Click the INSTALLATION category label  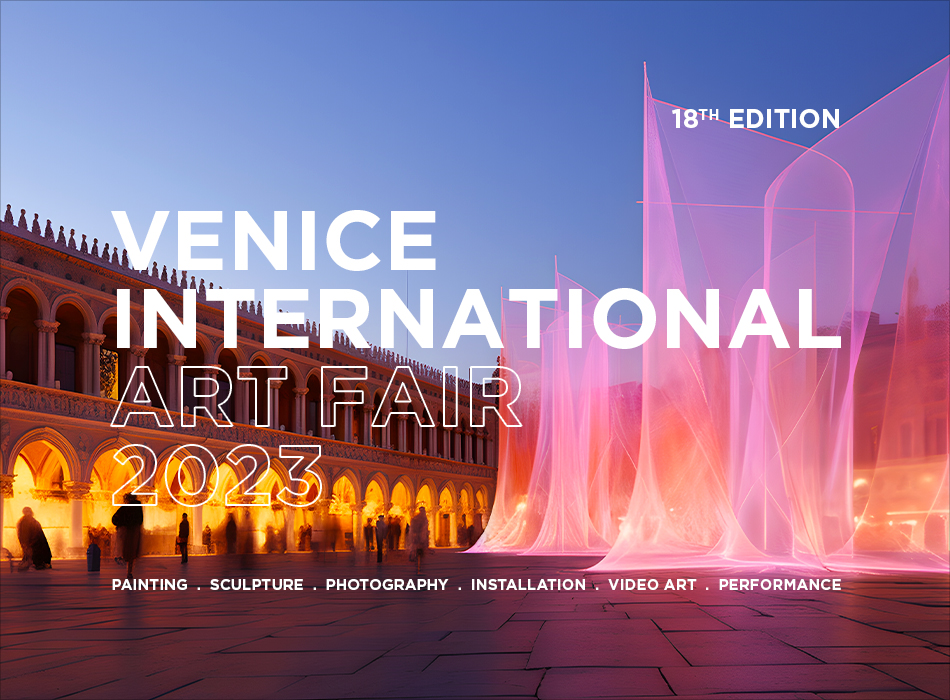[x=528, y=584]
